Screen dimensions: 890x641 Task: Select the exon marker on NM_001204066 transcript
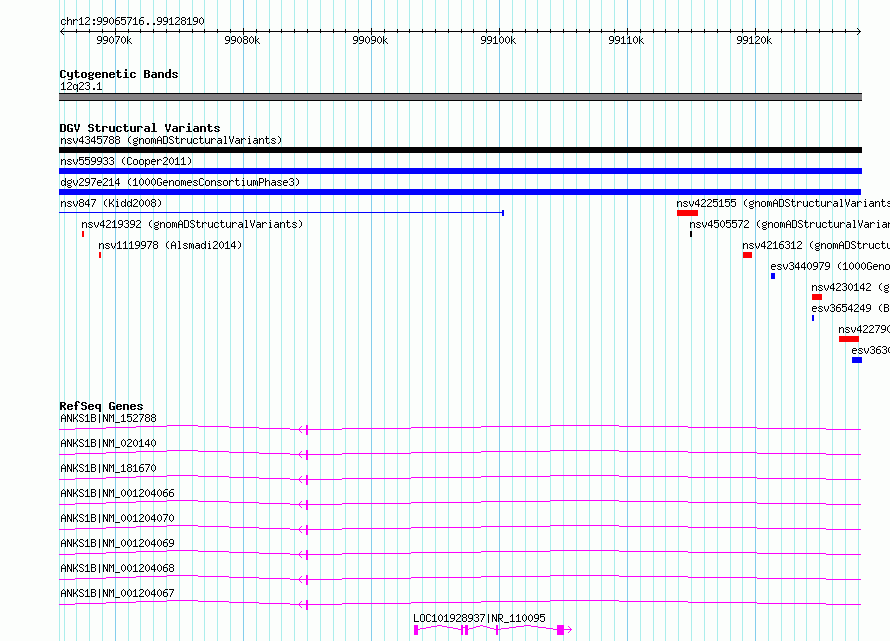coord(307,505)
